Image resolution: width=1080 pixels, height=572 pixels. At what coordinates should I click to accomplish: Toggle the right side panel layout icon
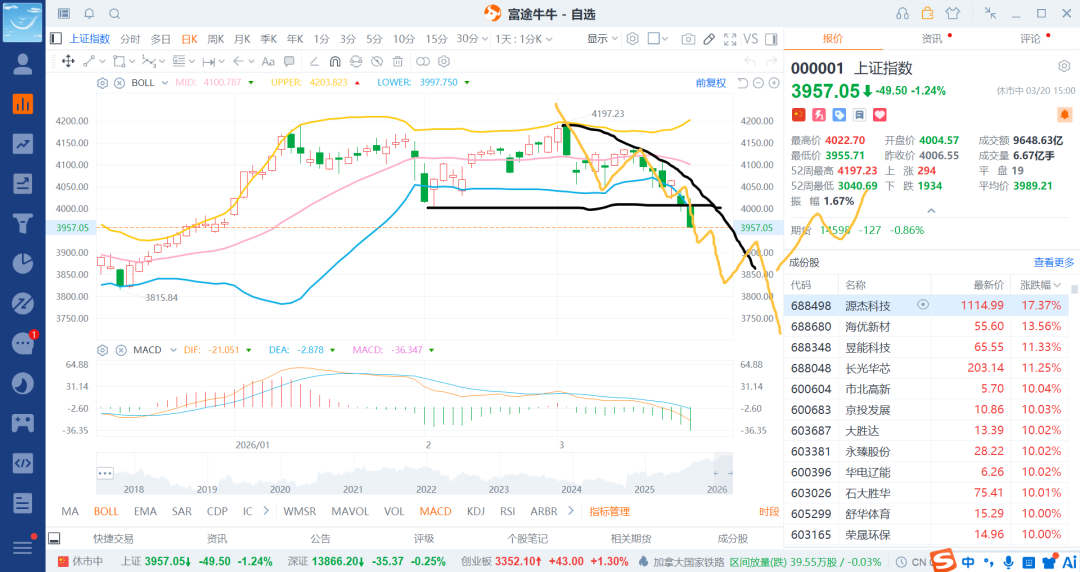click(771, 39)
